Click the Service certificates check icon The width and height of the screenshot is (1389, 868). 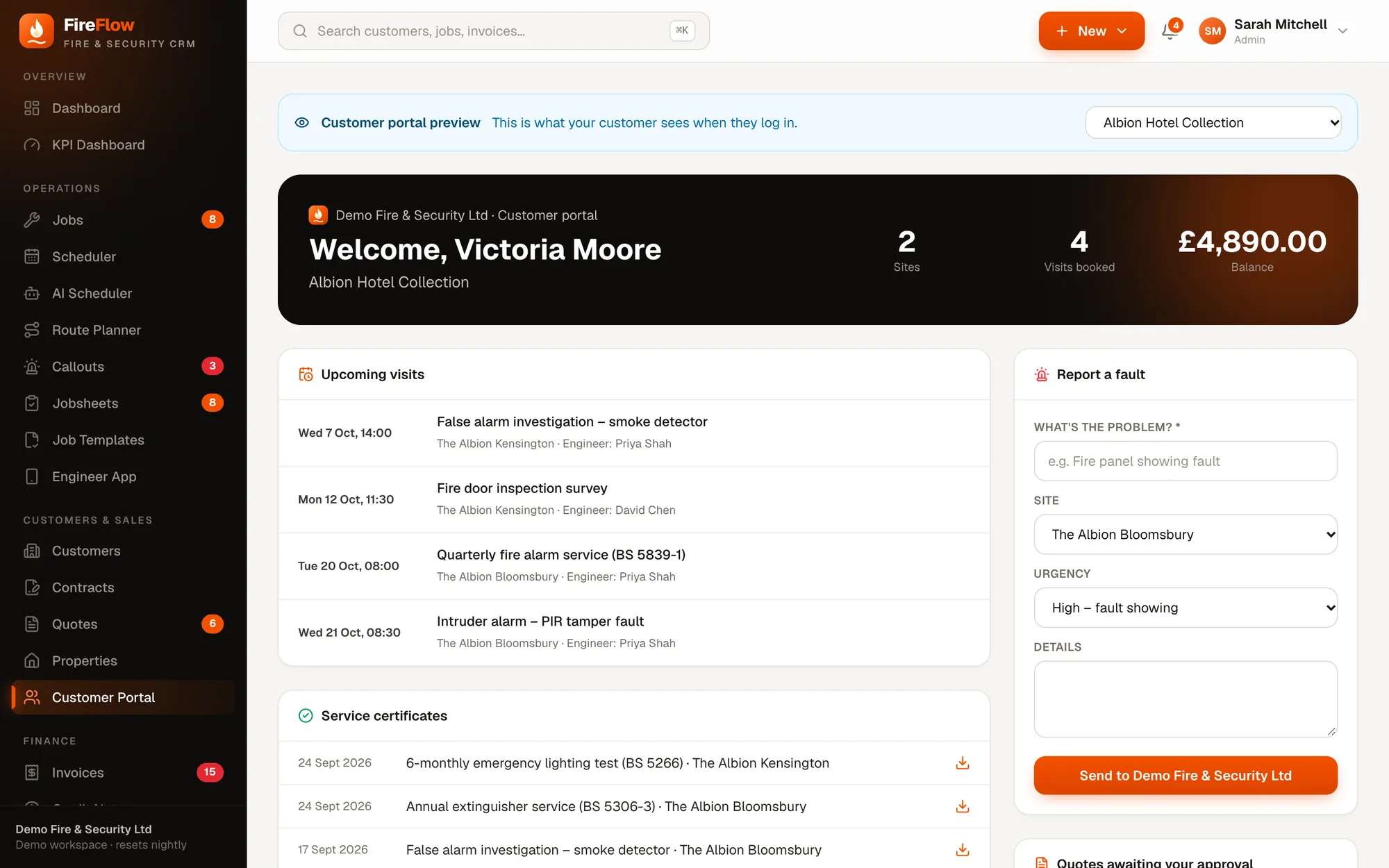tap(306, 716)
